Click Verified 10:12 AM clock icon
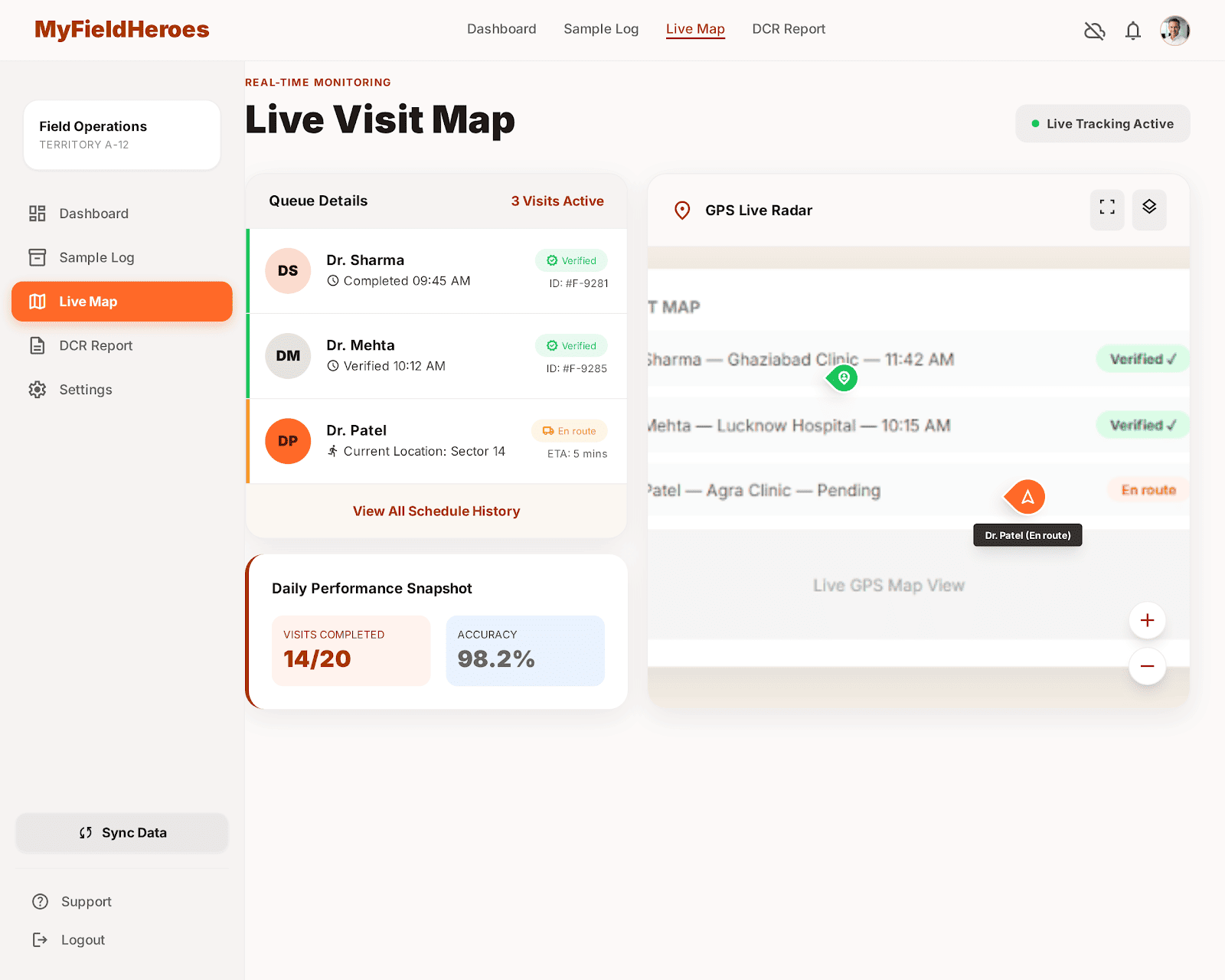 [333, 366]
